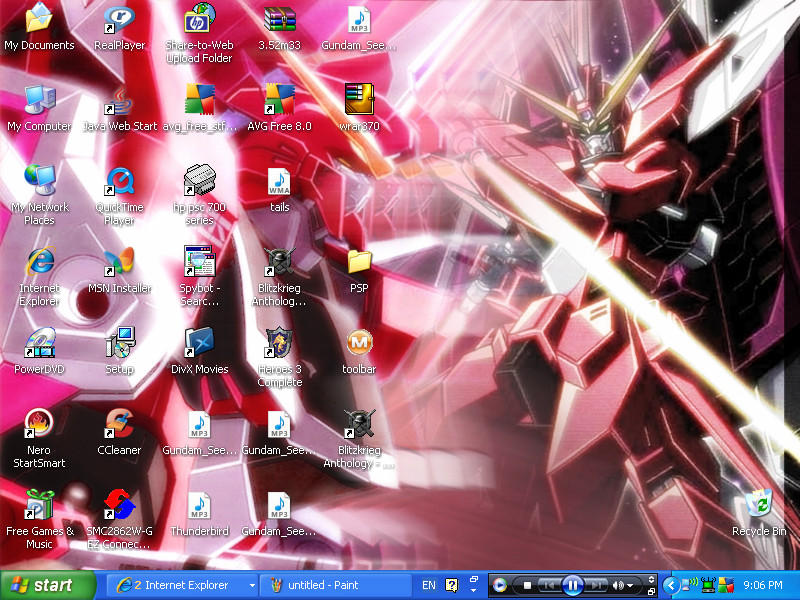Restore the Windows Media Player window
Viewport: 800px width, 600px height.
(x=652, y=591)
